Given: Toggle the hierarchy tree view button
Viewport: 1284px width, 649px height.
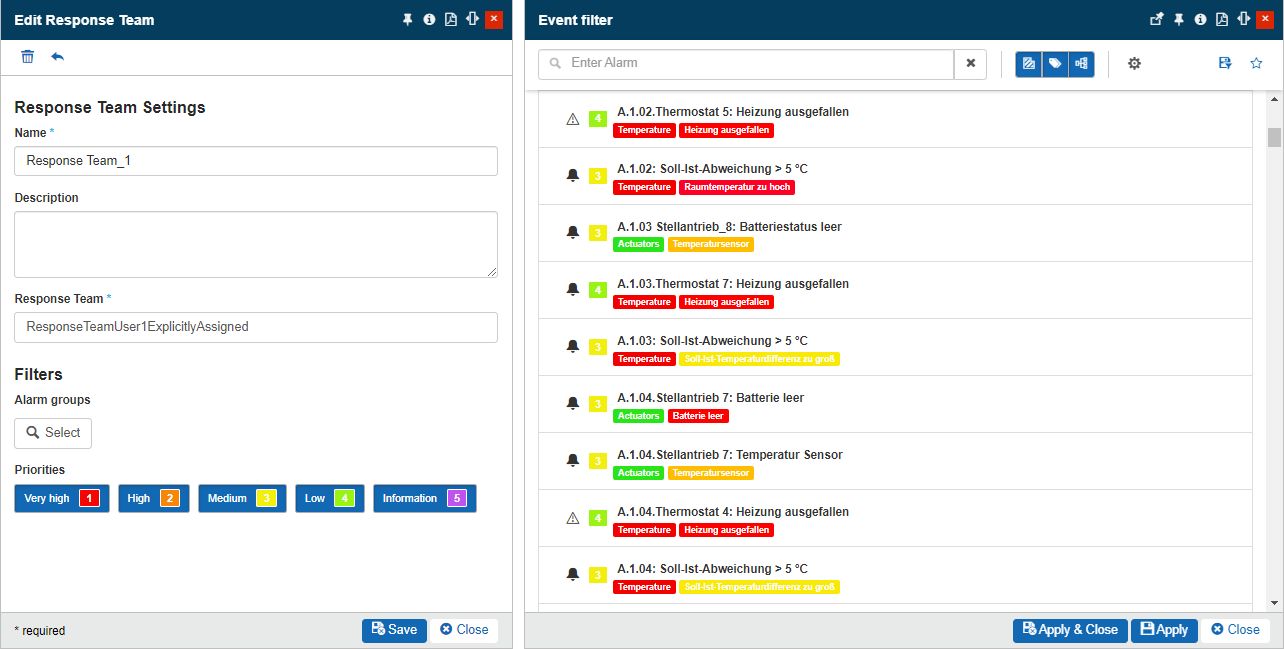Looking at the screenshot, I should 1081,64.
